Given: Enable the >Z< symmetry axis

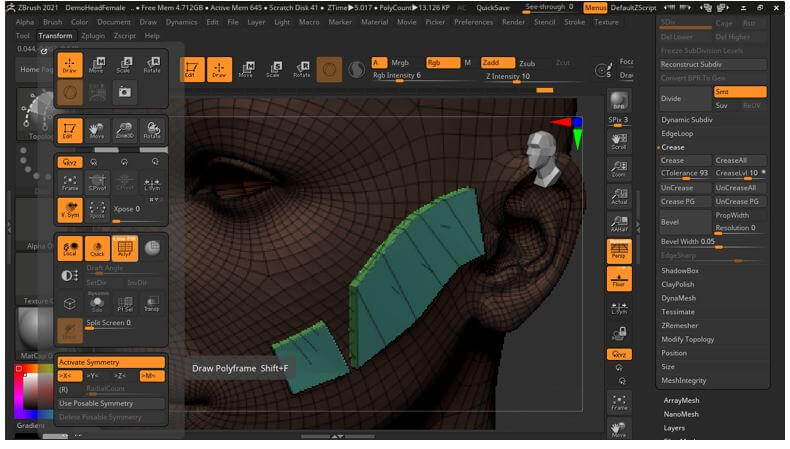Looking at the screenshot, I should coord(120,375).
